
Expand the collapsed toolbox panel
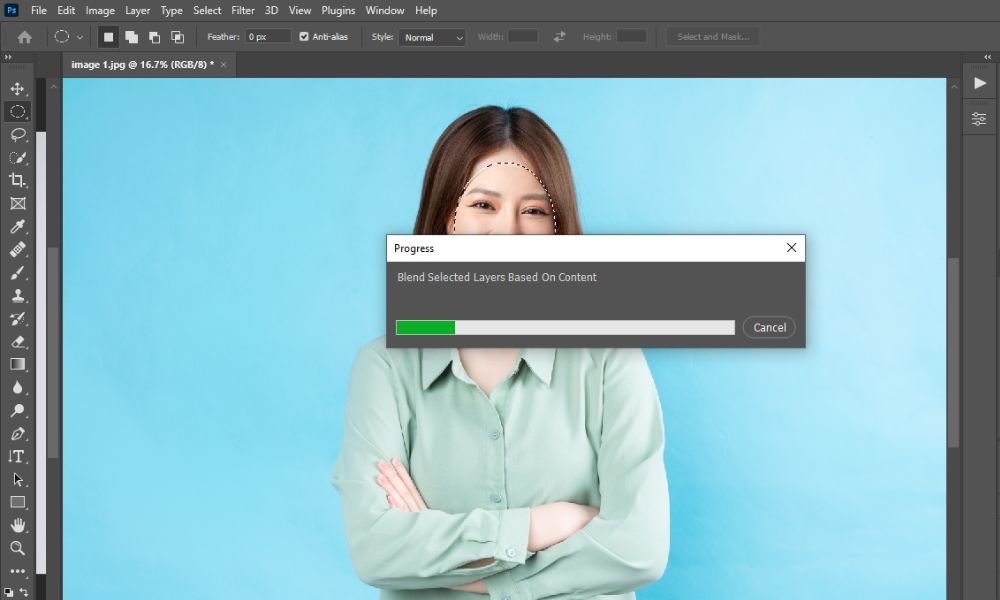coord(8,57)
